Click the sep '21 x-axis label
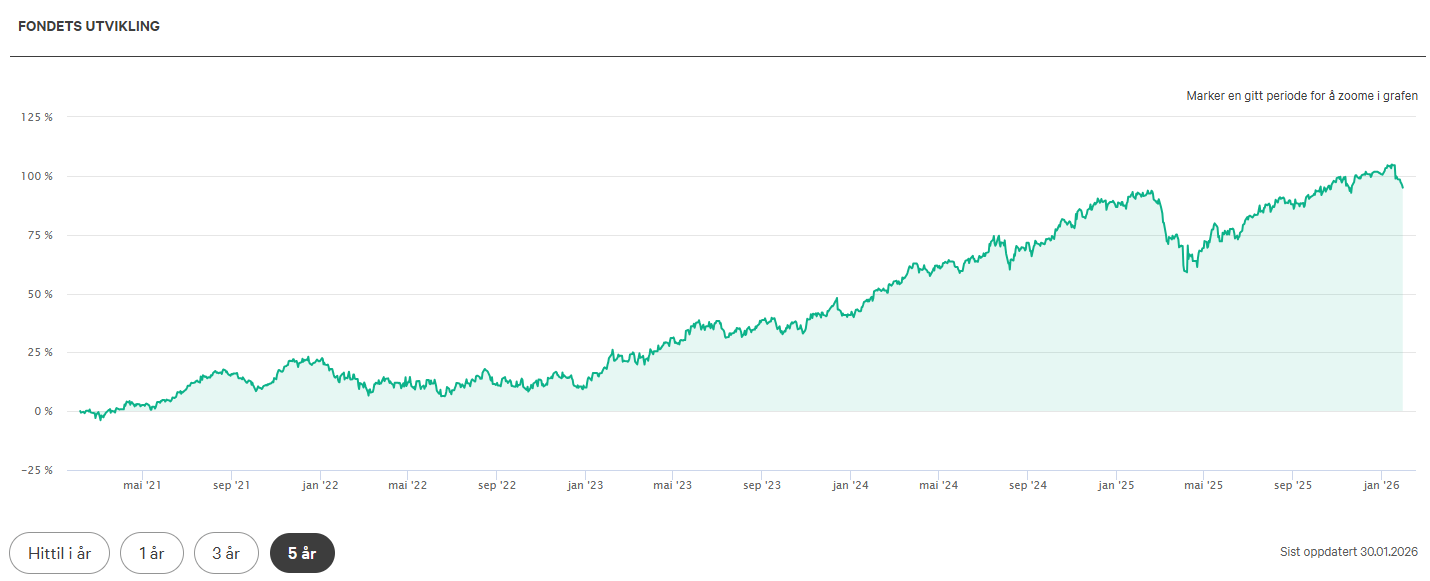 (x=231, y=485)
